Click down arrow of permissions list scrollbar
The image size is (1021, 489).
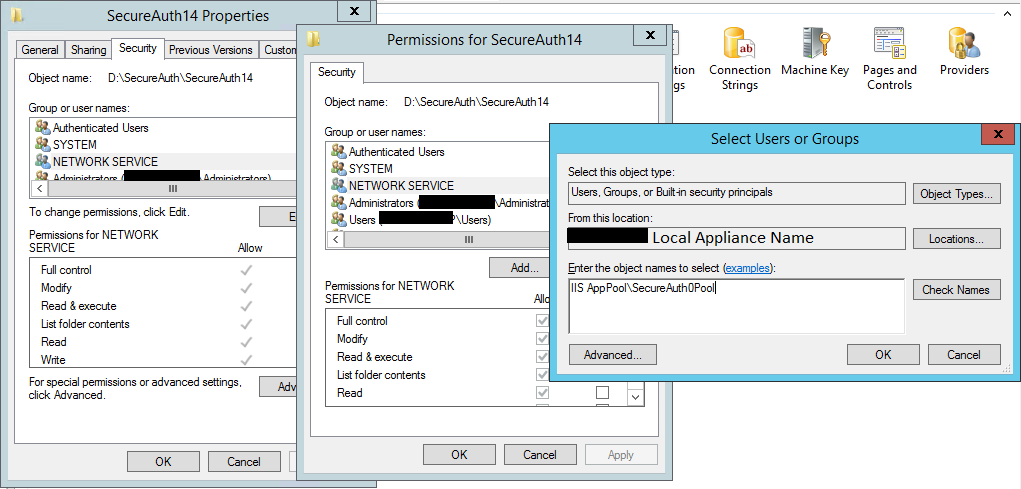click(636, 396)
